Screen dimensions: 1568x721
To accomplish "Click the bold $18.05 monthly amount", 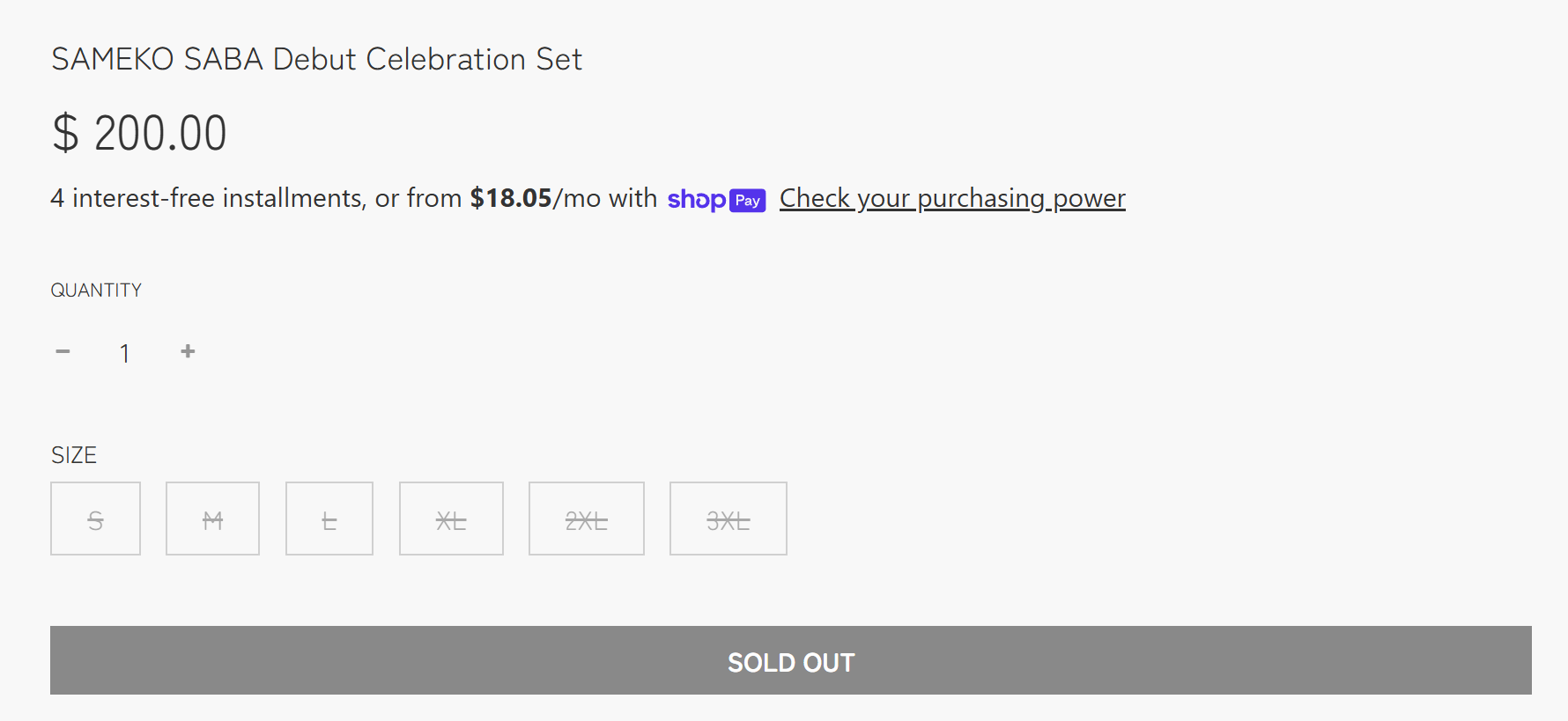I will 511,198.
